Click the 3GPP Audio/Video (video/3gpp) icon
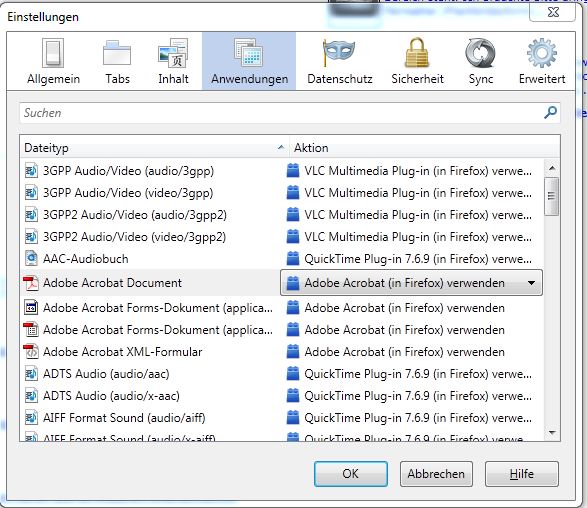587x508 pixels. 31,193
